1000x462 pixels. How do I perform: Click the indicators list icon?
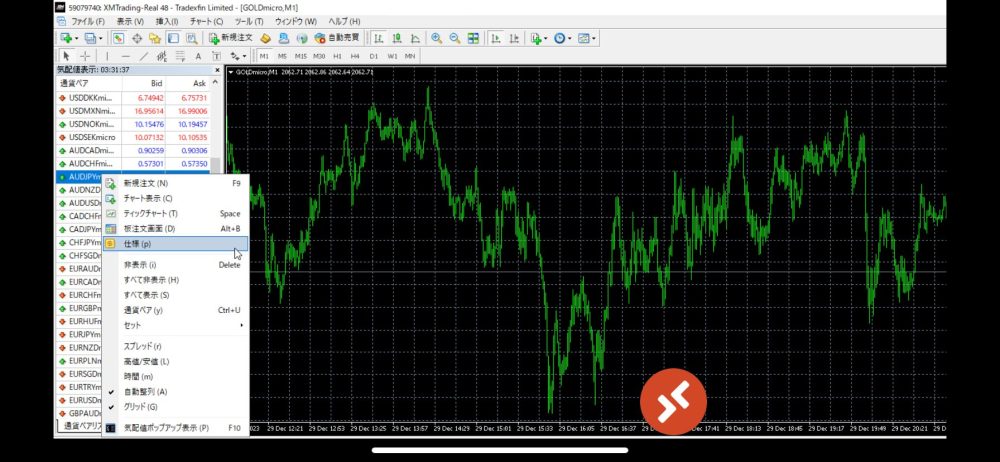point(534,38)
